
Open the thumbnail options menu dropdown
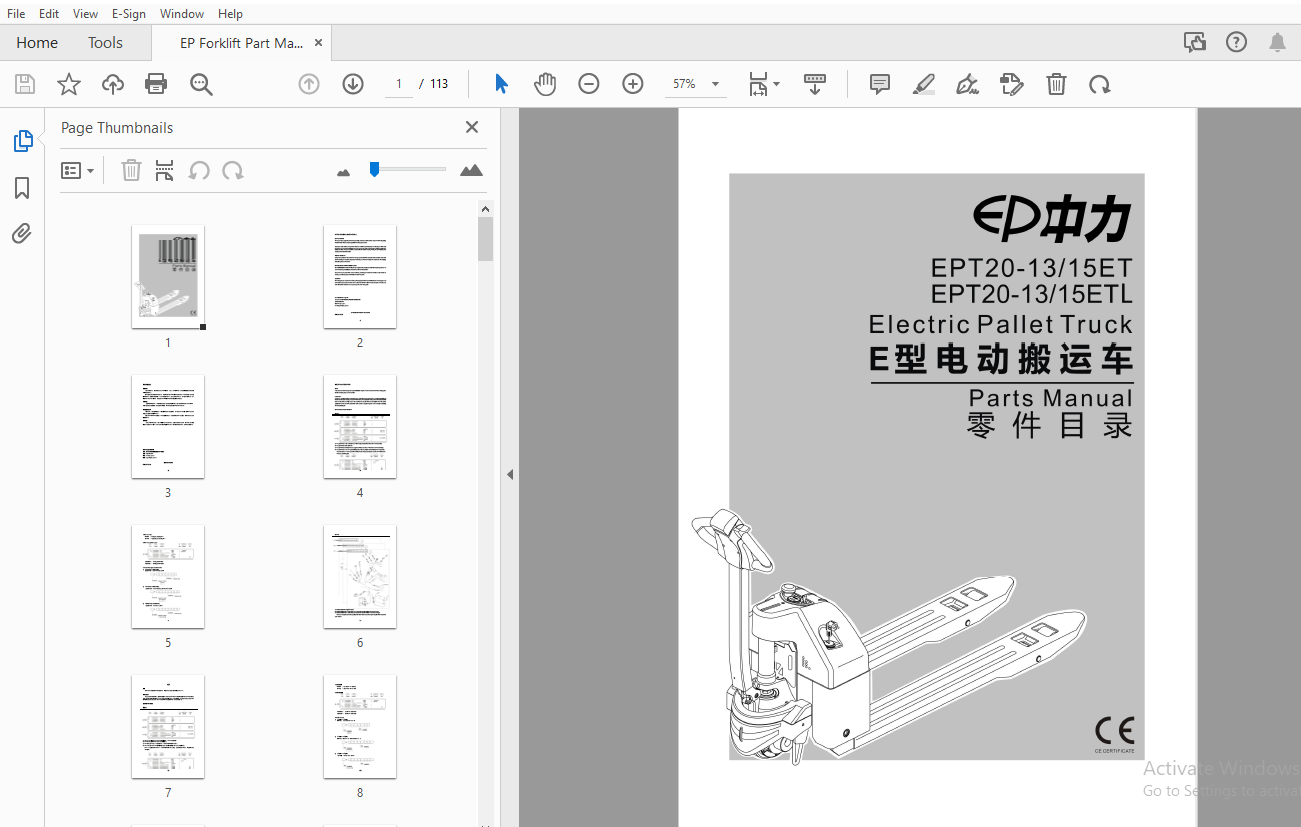[78, 171]
